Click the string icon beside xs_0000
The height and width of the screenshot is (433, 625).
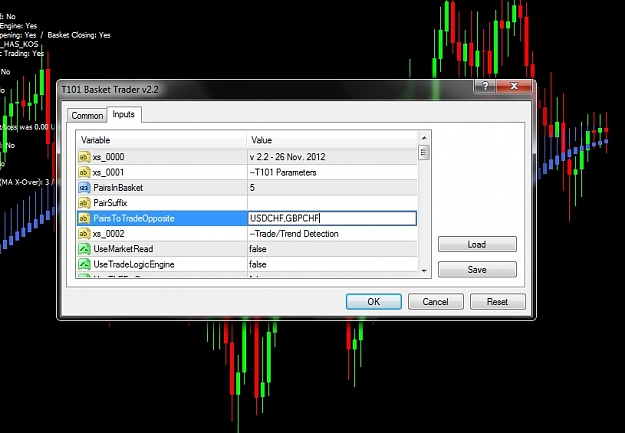84,157
